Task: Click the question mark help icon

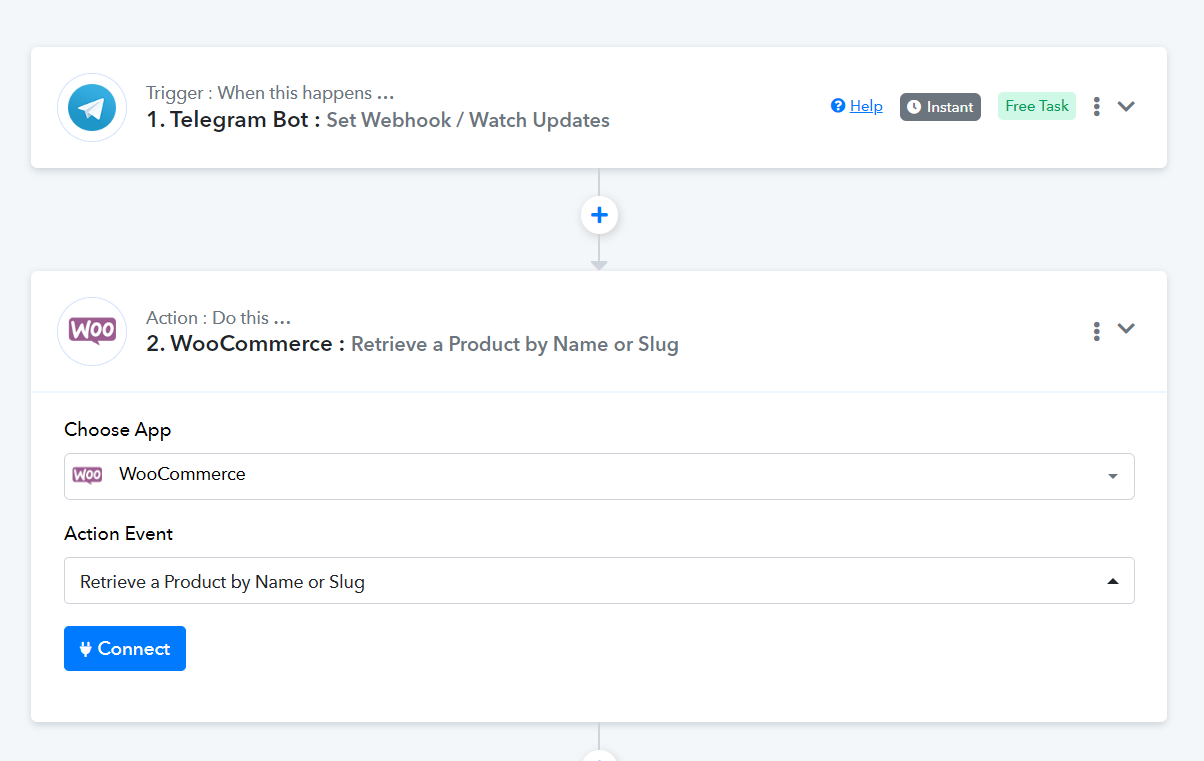Action: click(838, 106)
